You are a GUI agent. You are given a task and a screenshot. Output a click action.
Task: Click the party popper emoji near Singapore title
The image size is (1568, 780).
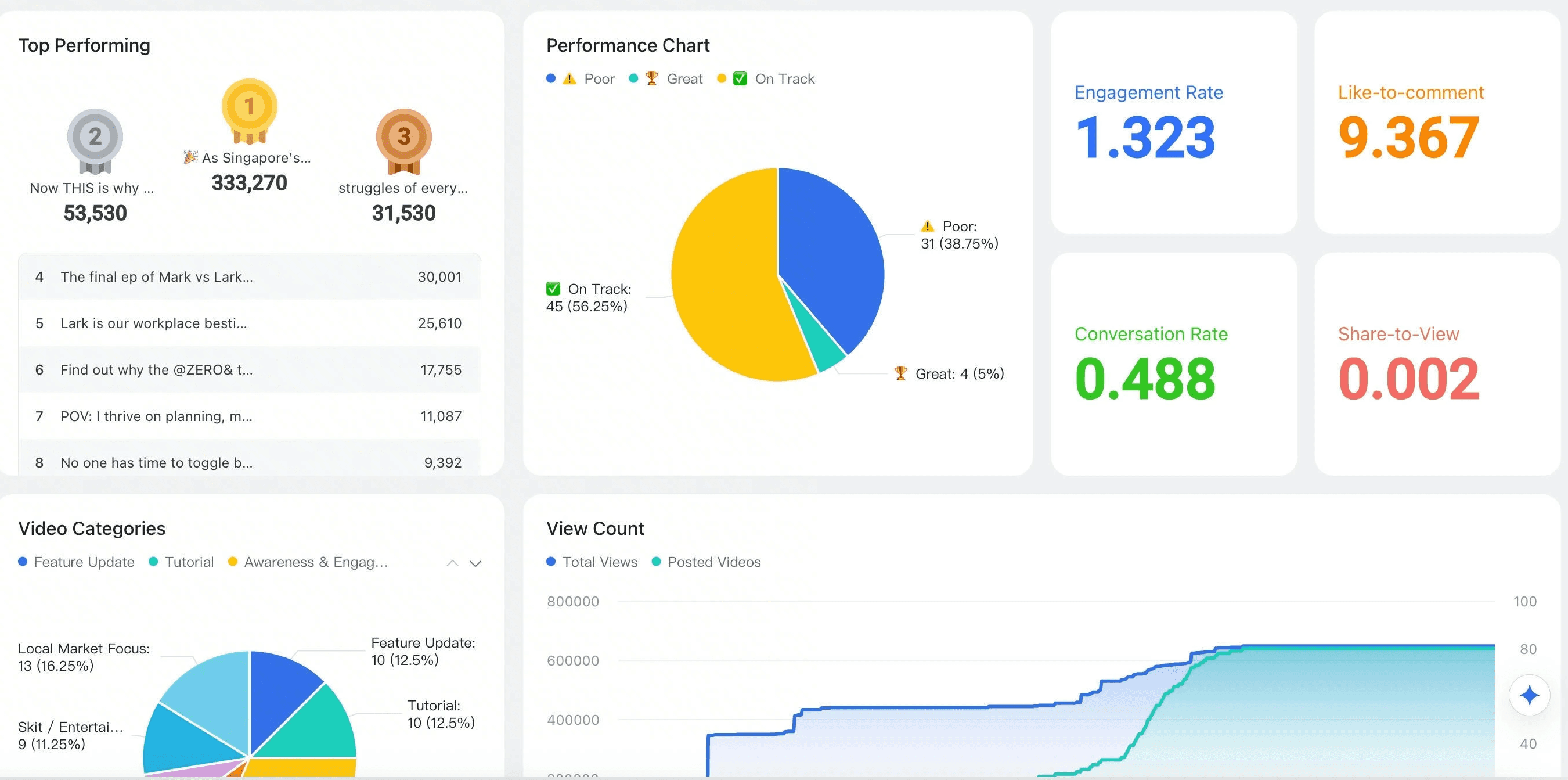tap(190, 157)
